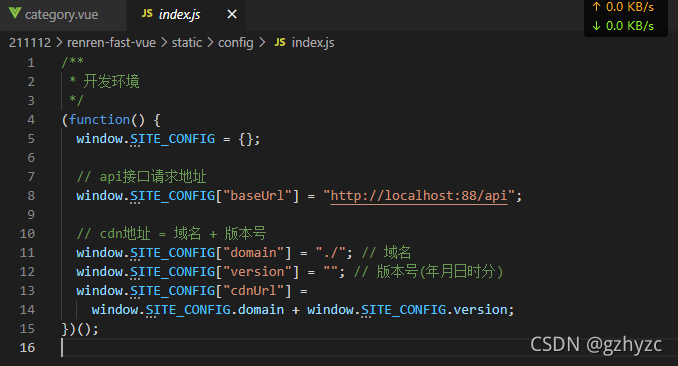The image size is (678, 366).
Task: Click the comment 版本号(年月日时分)
Action: [429, 272]
